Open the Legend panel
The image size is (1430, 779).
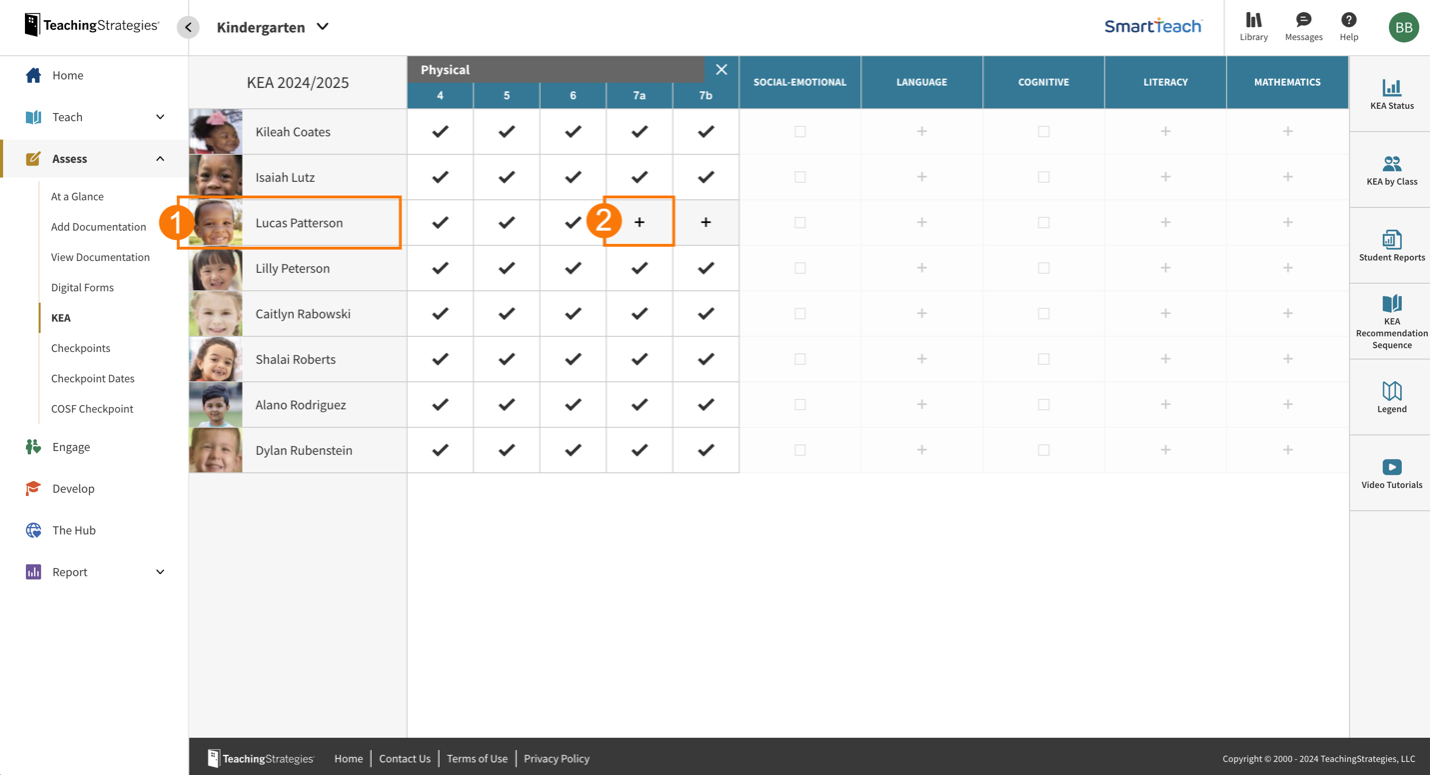1390,396
